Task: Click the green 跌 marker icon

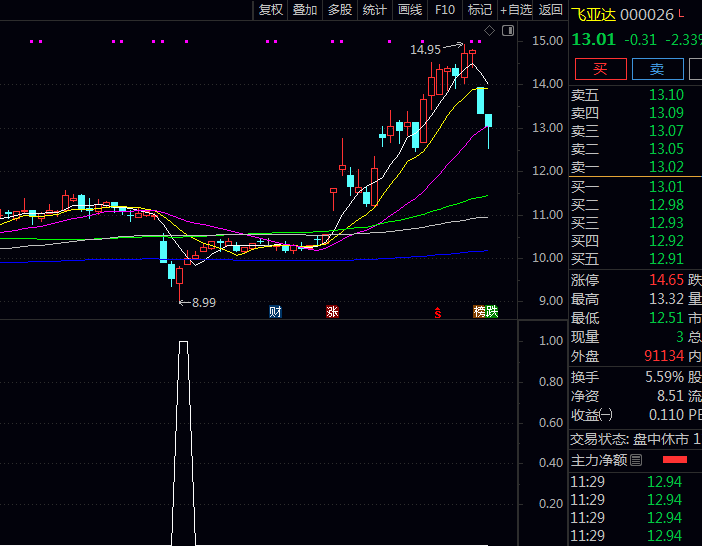Action: [492, 312]
